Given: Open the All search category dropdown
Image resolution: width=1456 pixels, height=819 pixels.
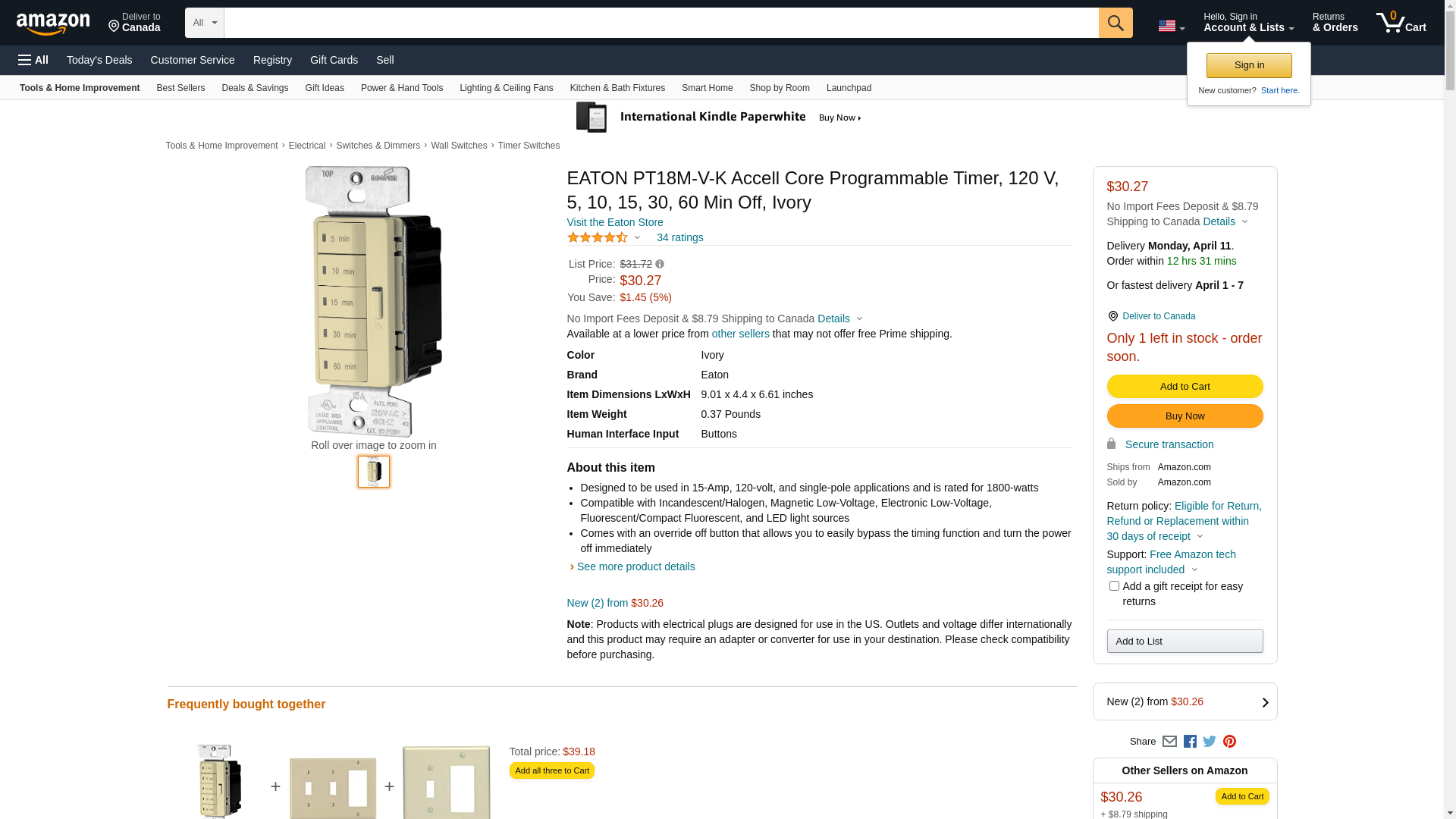Looking at the screenshot, I should [x=205, y=23].
